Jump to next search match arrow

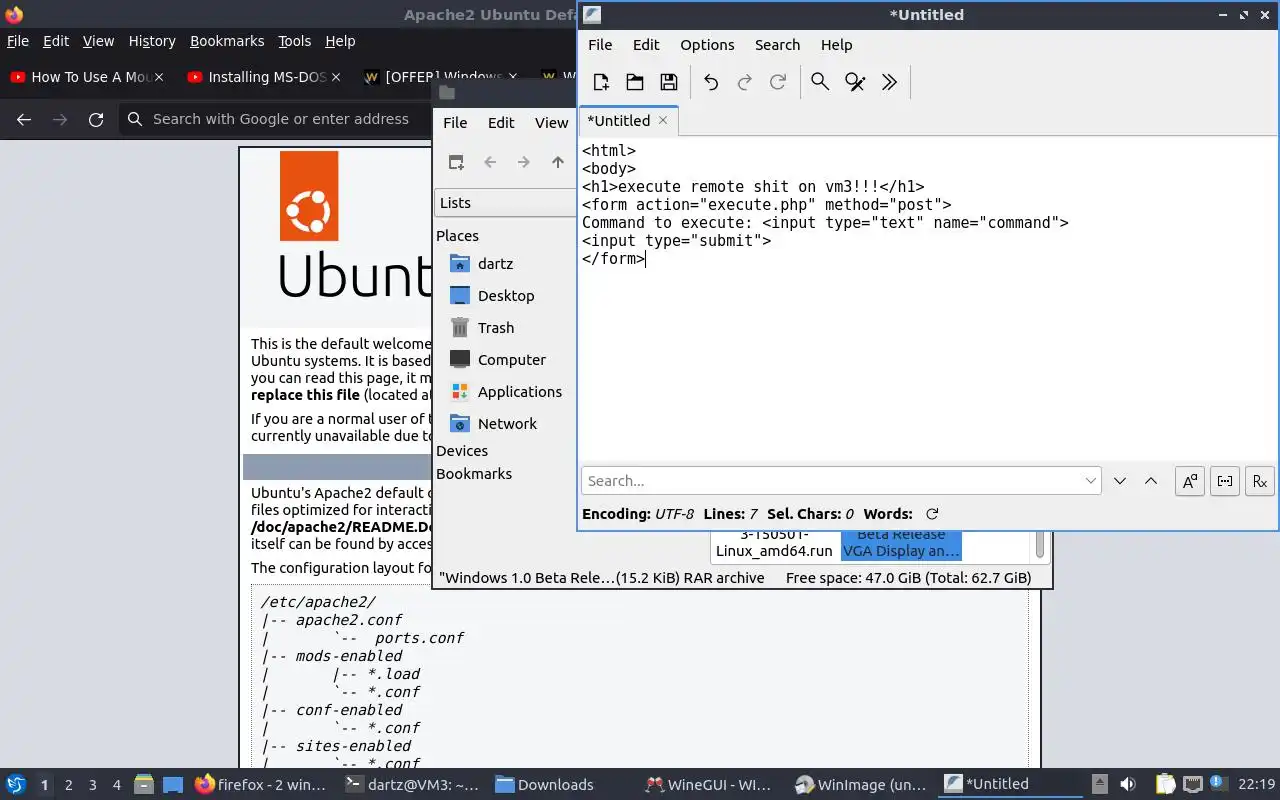(1120, 481)
